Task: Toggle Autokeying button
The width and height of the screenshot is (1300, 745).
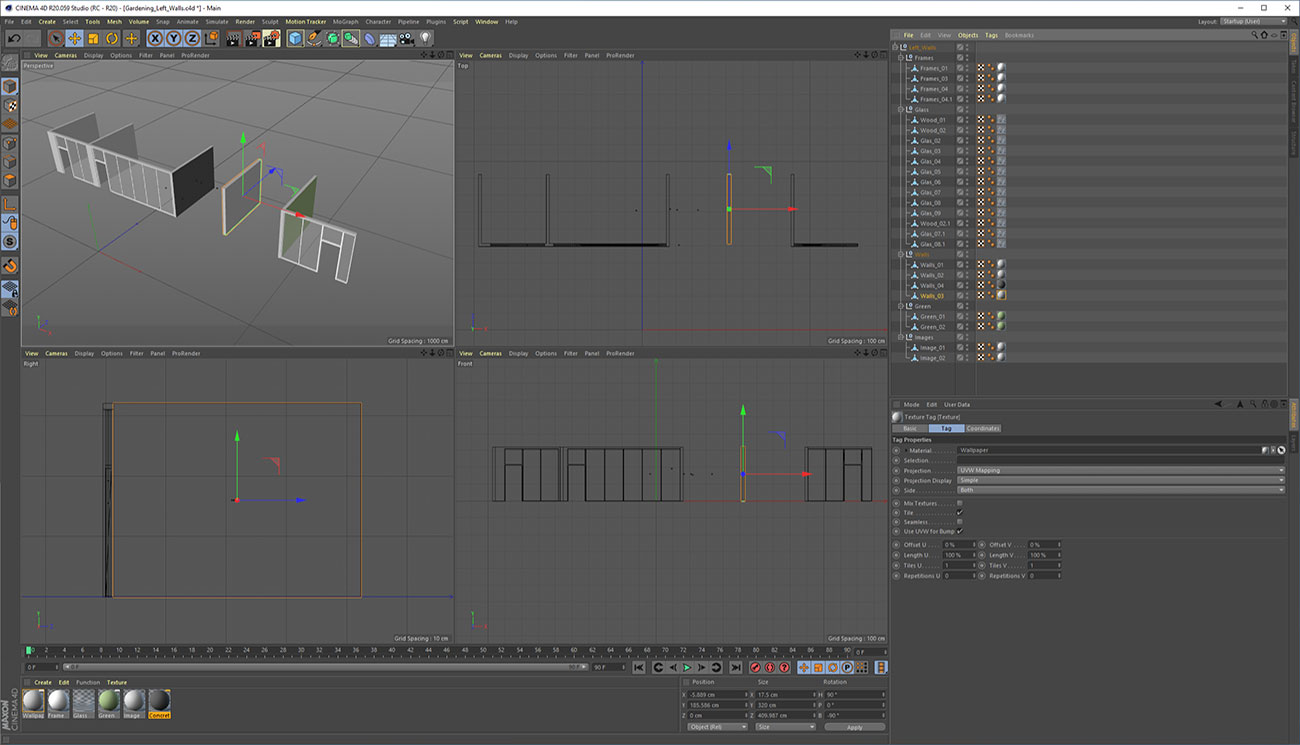Action: click(769, 667)
